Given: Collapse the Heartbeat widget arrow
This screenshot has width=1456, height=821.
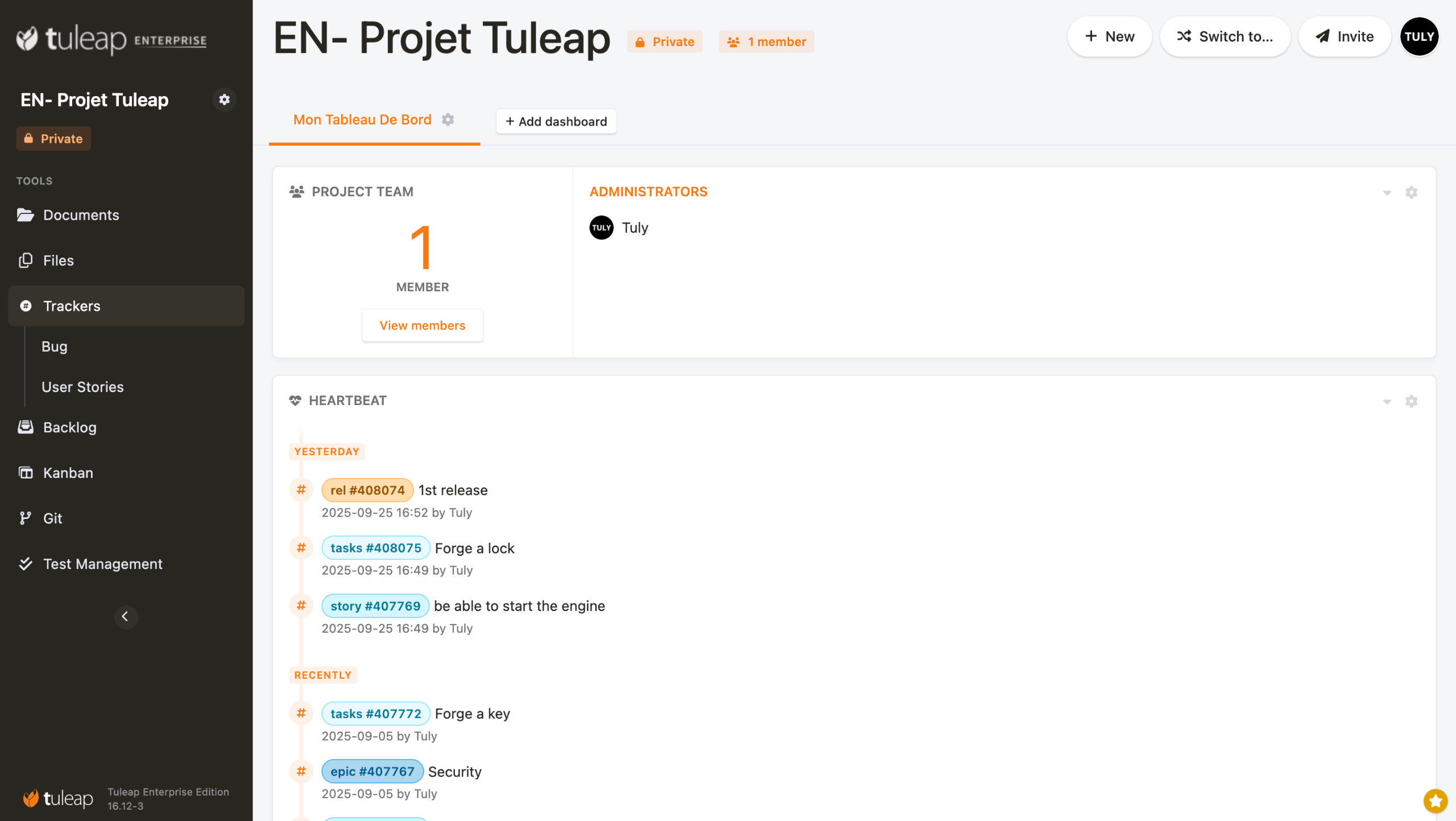Looking at the screenshot, I should point(1387,402).
